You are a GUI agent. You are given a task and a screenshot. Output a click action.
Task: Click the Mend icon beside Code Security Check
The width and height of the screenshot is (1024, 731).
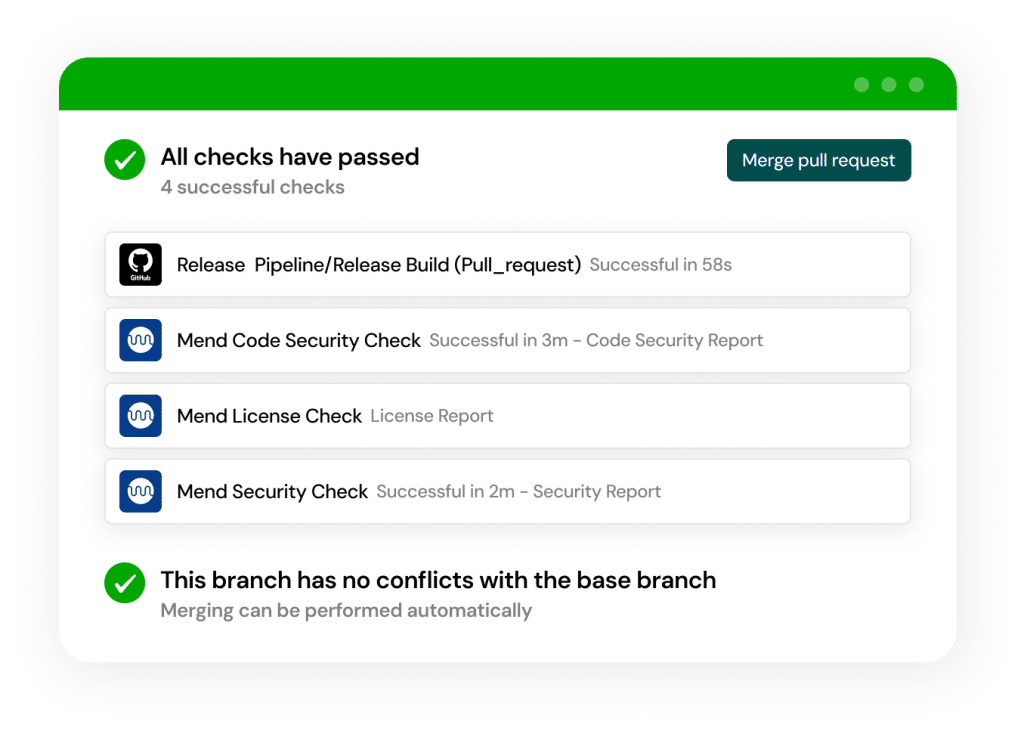140,340
